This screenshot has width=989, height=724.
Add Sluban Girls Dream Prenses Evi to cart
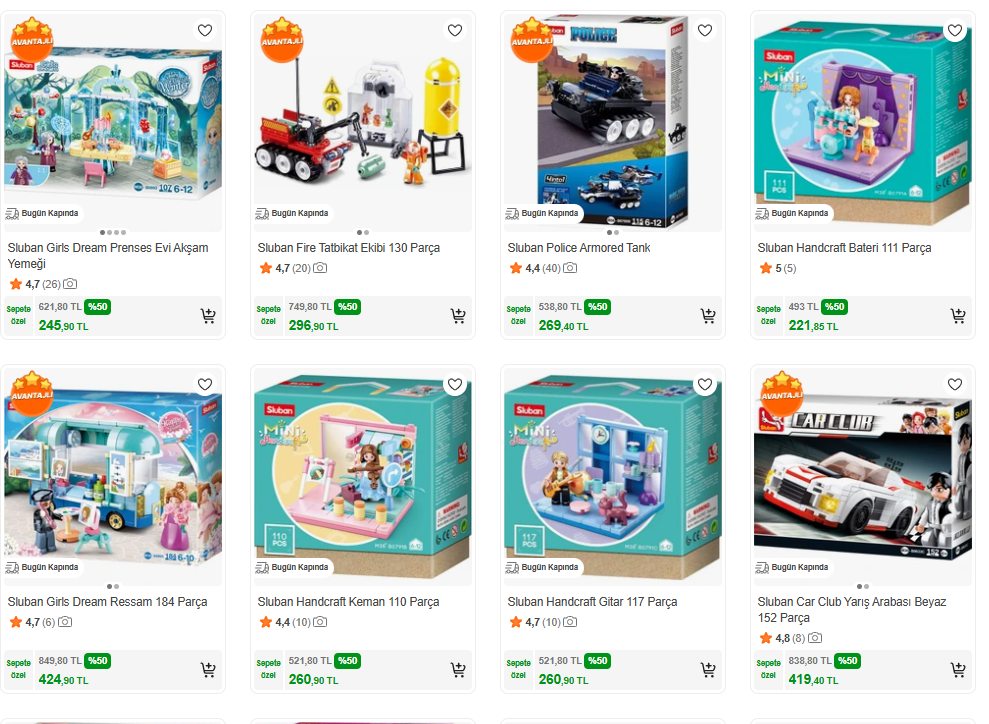click(208, 316)
